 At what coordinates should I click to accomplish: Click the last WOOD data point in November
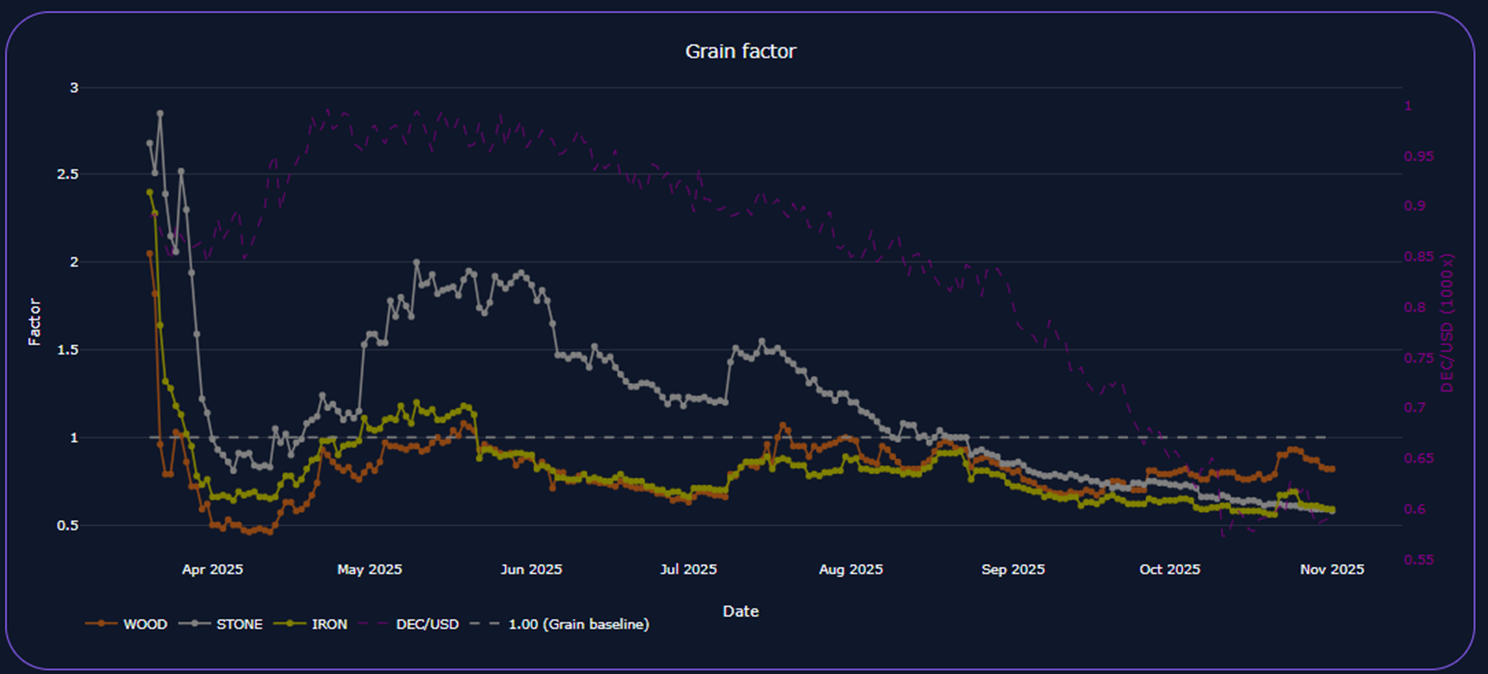pos(1332,468)
